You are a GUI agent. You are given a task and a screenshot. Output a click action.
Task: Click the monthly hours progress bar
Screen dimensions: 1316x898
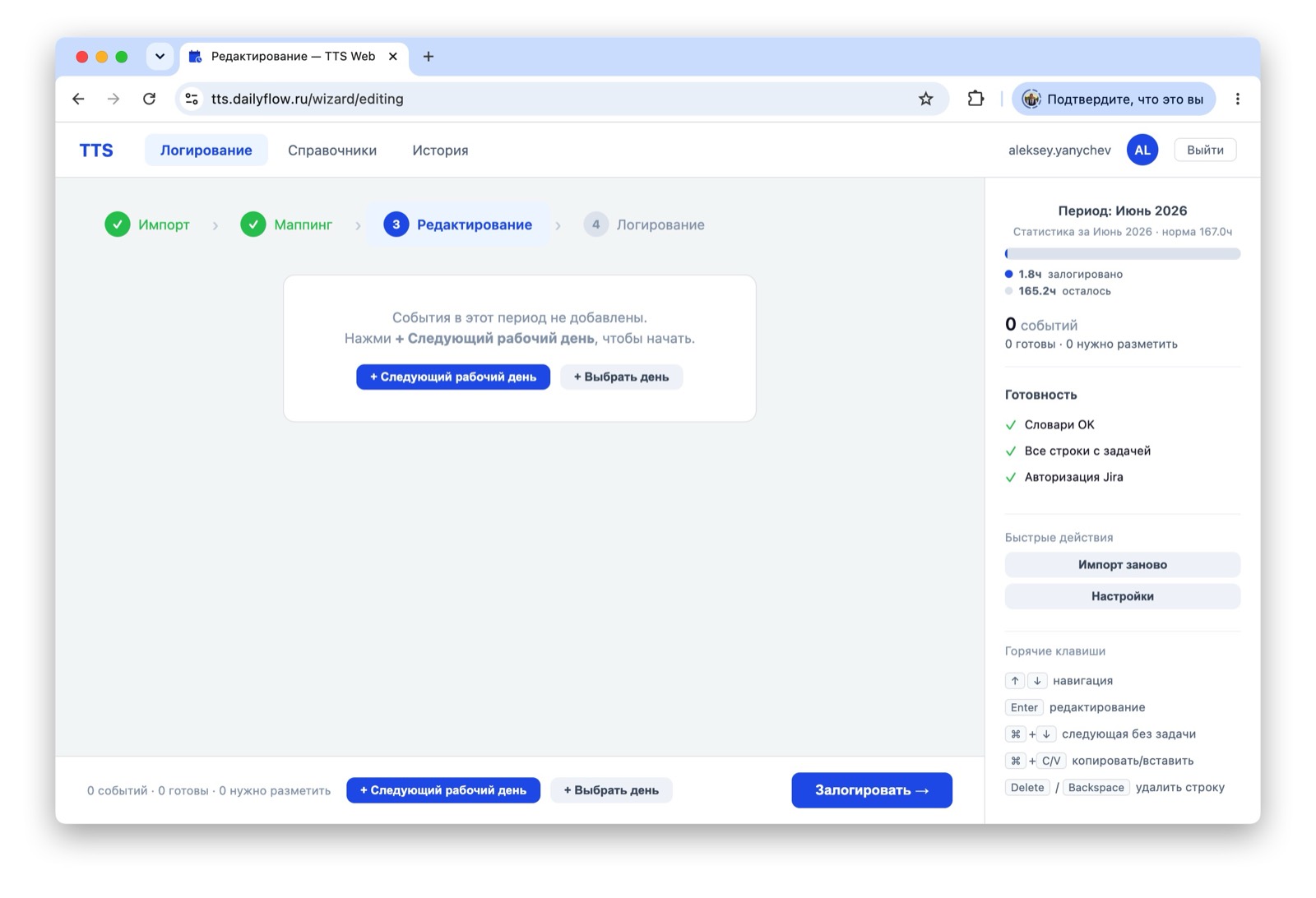tap(1123, 254)
